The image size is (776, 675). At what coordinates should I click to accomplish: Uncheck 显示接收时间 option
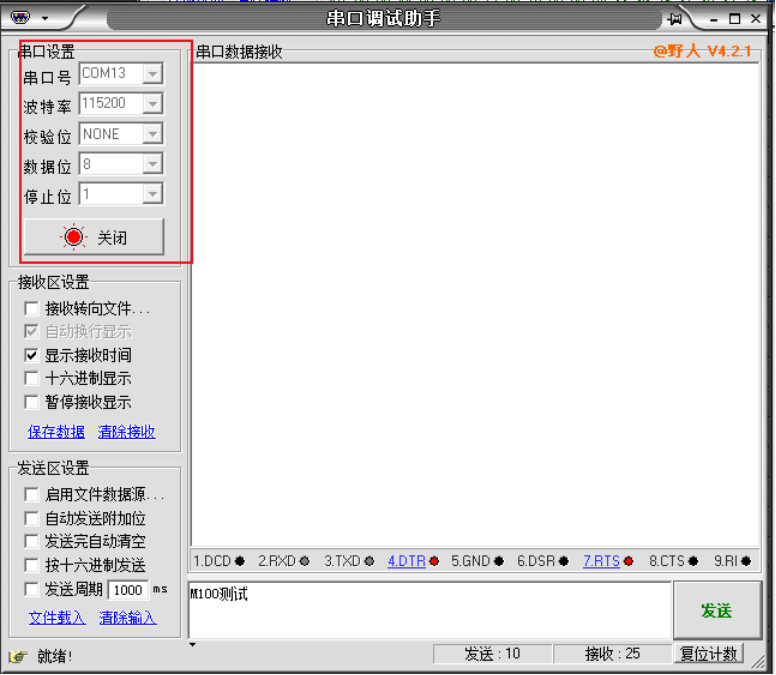(32, 355)
